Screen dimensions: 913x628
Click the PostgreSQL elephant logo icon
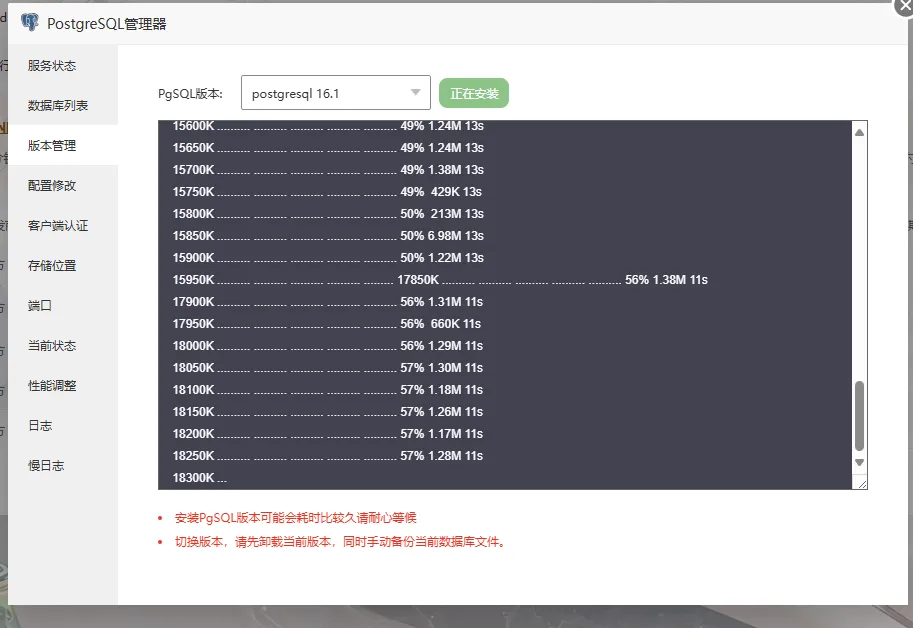[x=30, y=23]
